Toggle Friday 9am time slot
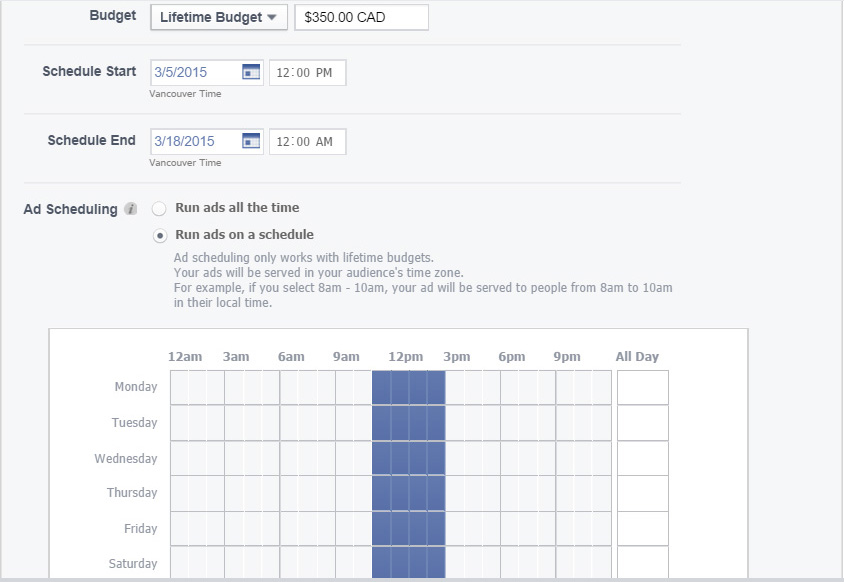This screenshot has width=844, height=582. coord(344,529)
